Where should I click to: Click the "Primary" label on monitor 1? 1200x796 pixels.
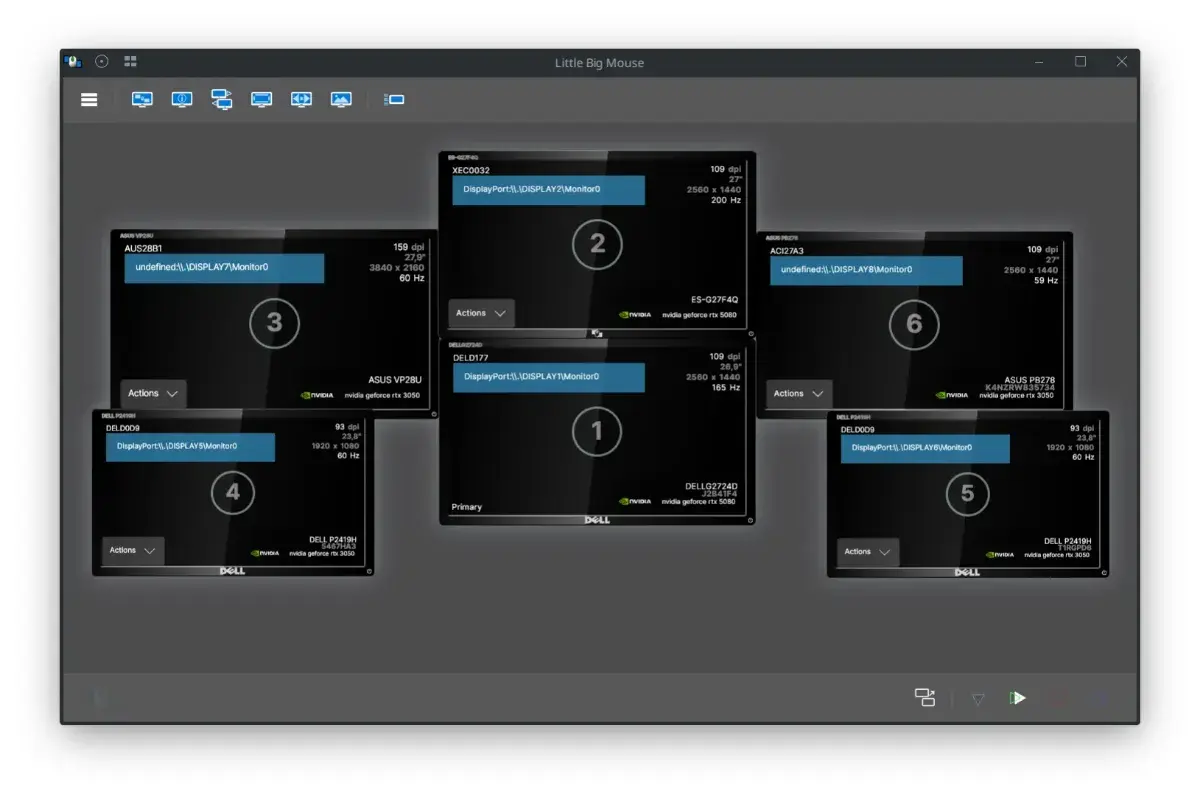coord(467,507)
